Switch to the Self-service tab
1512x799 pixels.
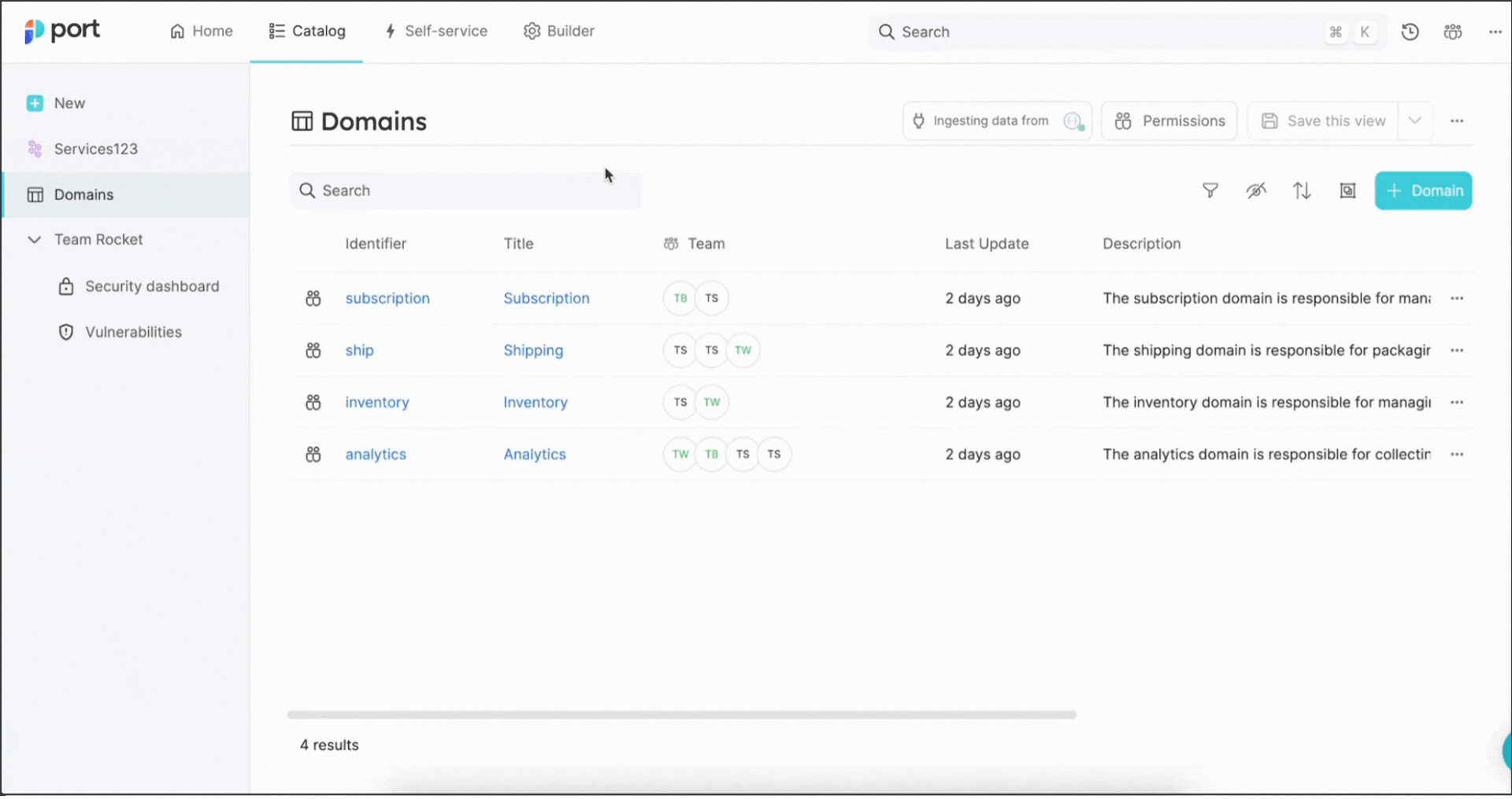pyautogui.click(x=435, y=32)
